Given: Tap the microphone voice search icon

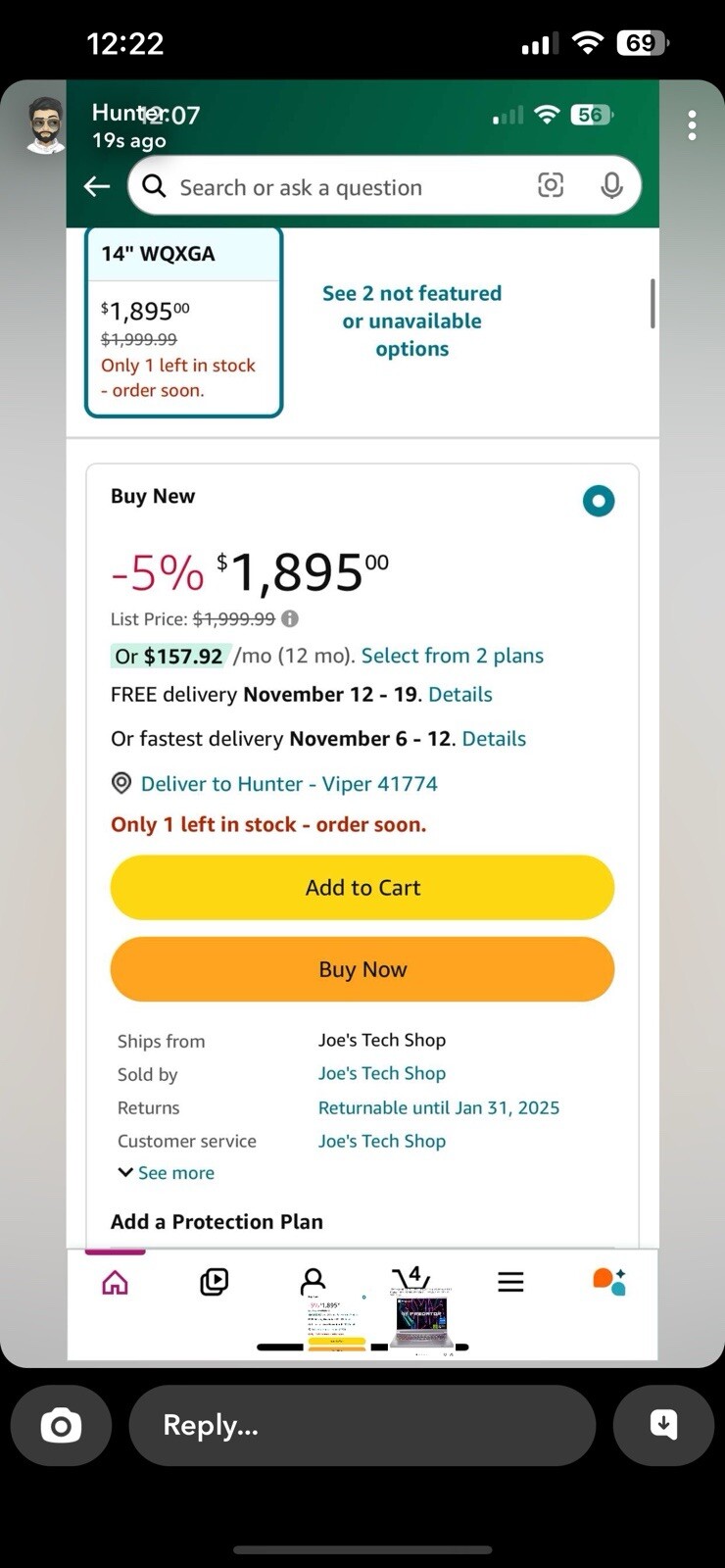Looking at the screenshot, I should point(611,185).
